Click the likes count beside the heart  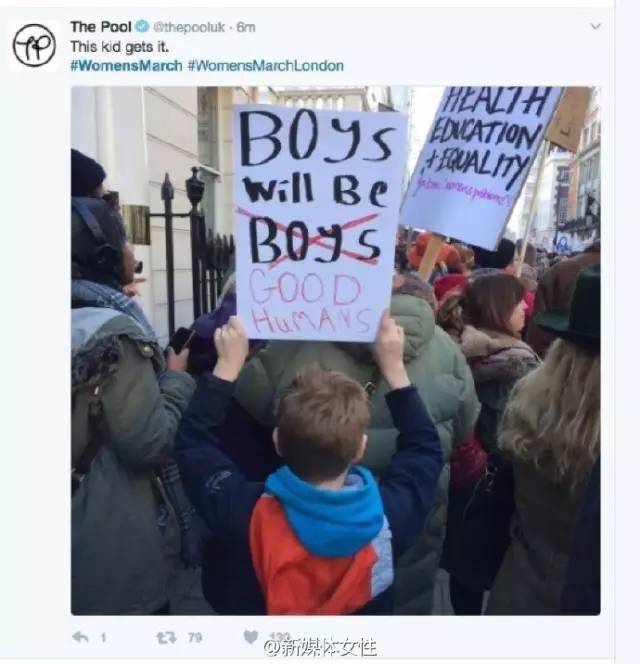(x=280, y=636)
